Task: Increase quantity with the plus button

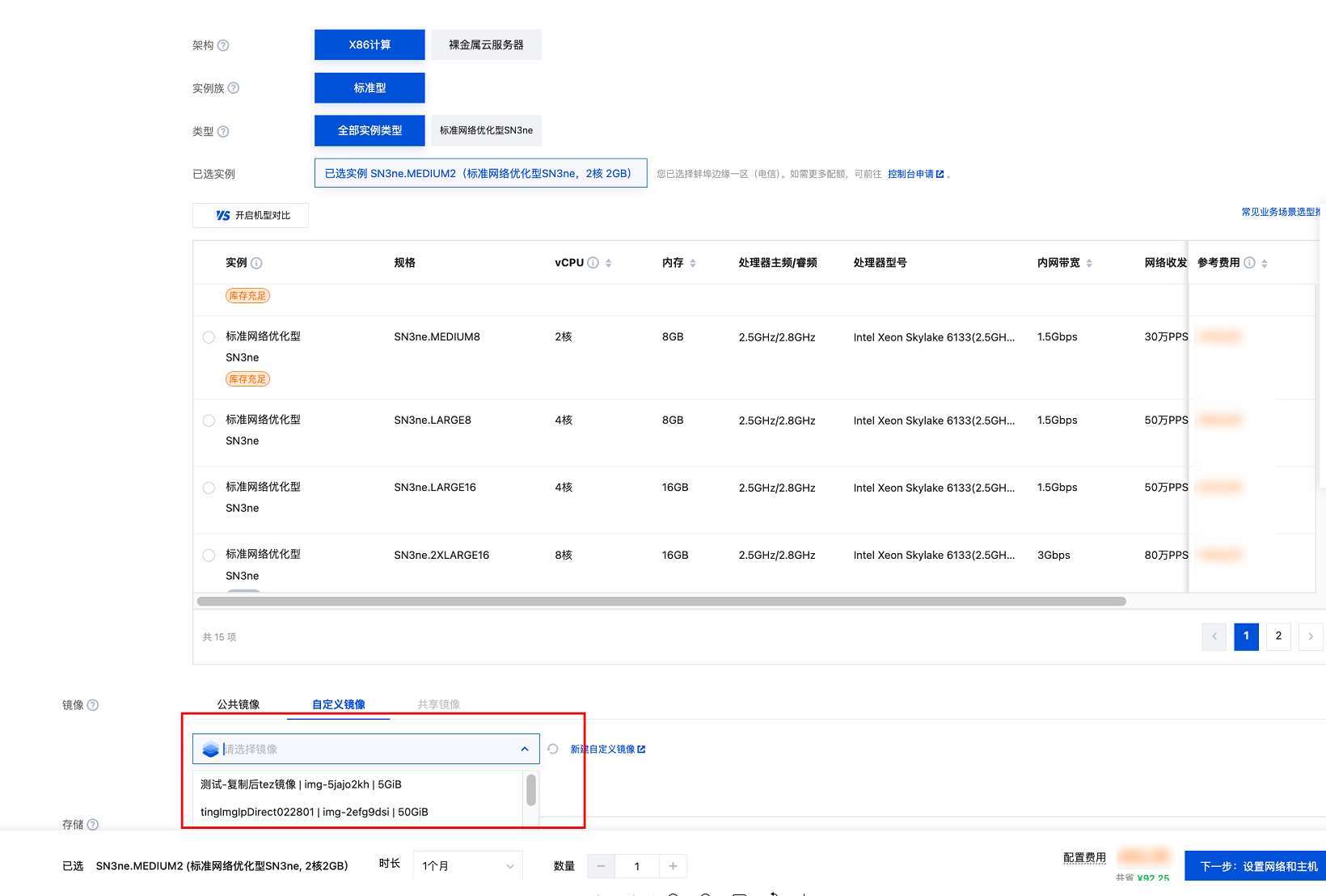Action: [673, 866]
